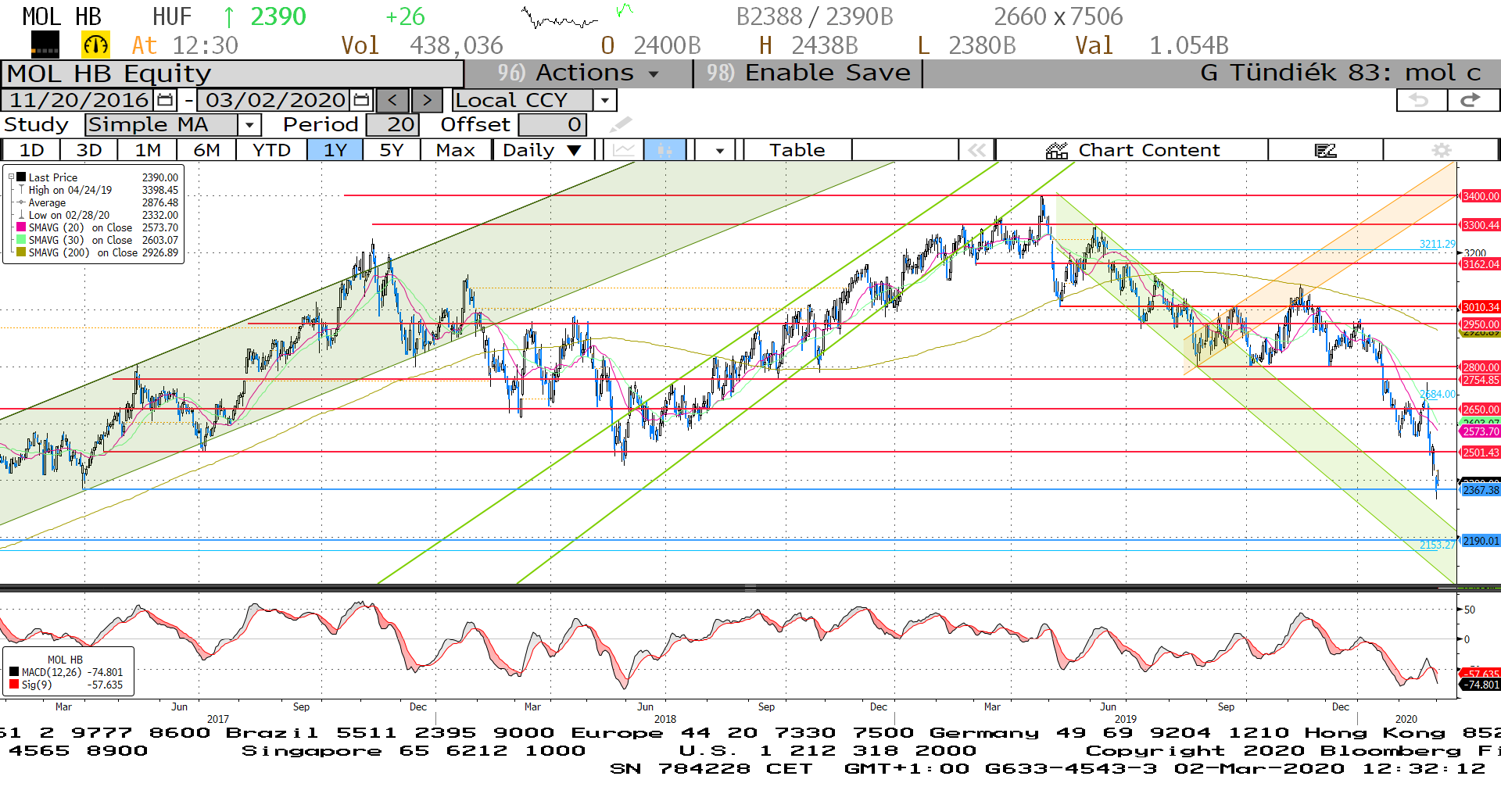
Task: Click the 2573.70 SMAVG axis label
Action: [1481, 431]
